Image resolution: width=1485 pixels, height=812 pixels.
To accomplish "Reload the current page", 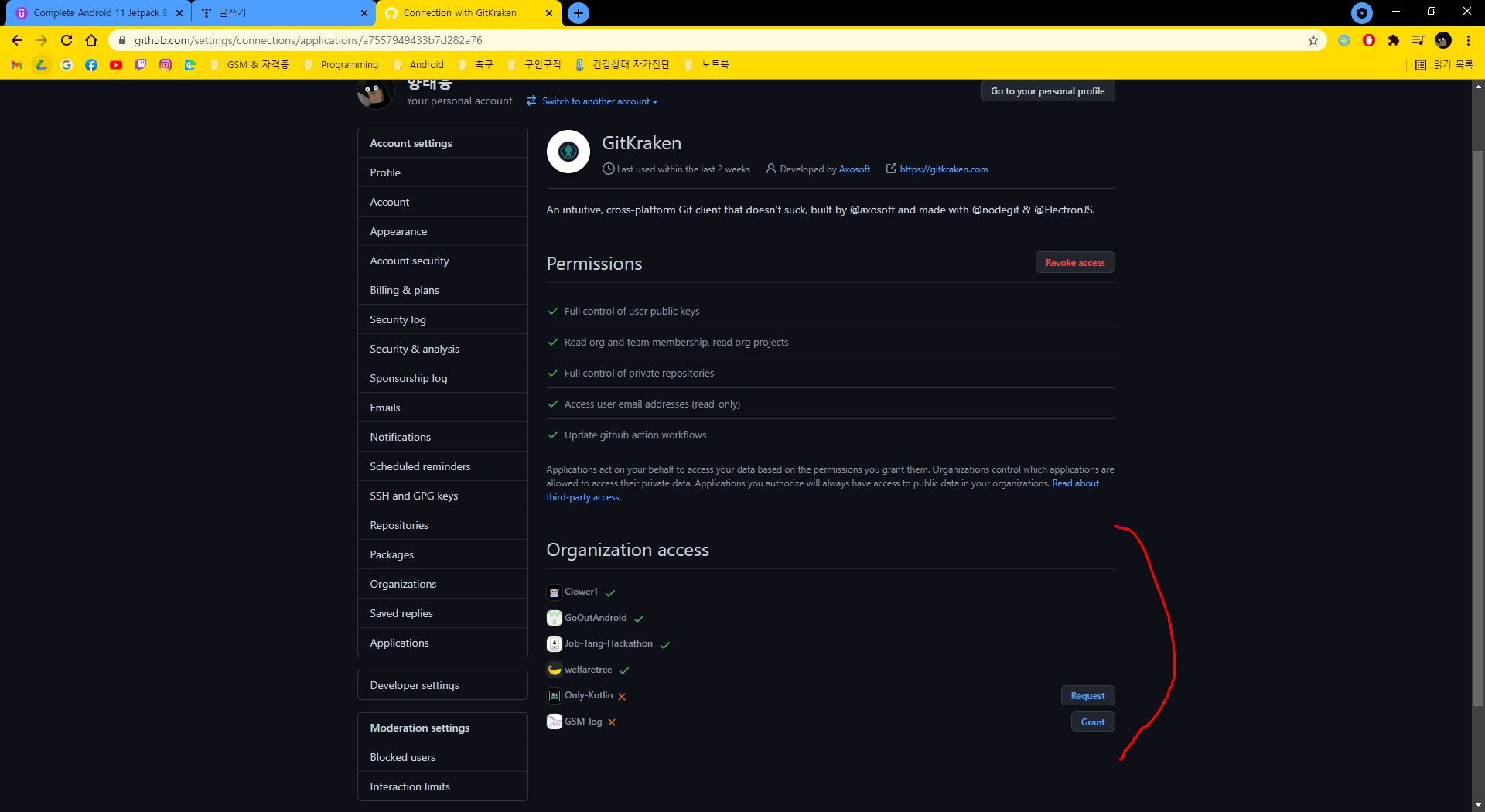I will tap(67, 40).
